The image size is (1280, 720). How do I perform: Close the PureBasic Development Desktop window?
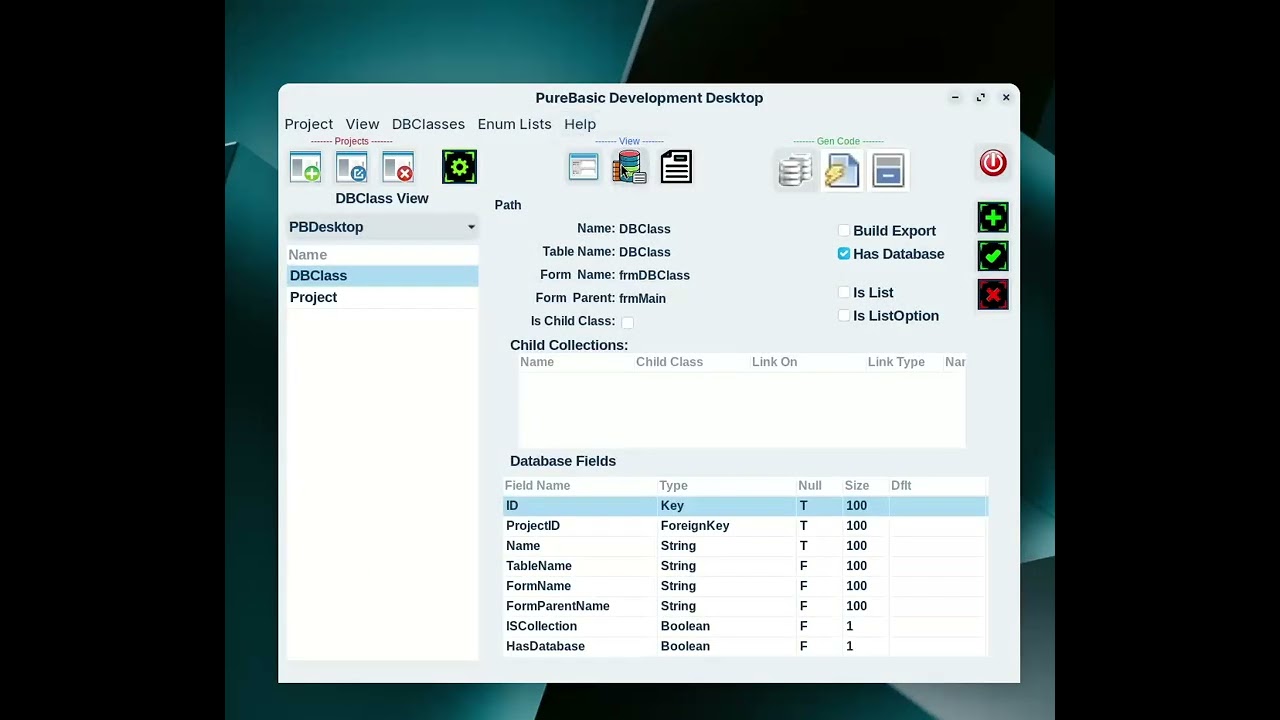[x=1006, y=97]
